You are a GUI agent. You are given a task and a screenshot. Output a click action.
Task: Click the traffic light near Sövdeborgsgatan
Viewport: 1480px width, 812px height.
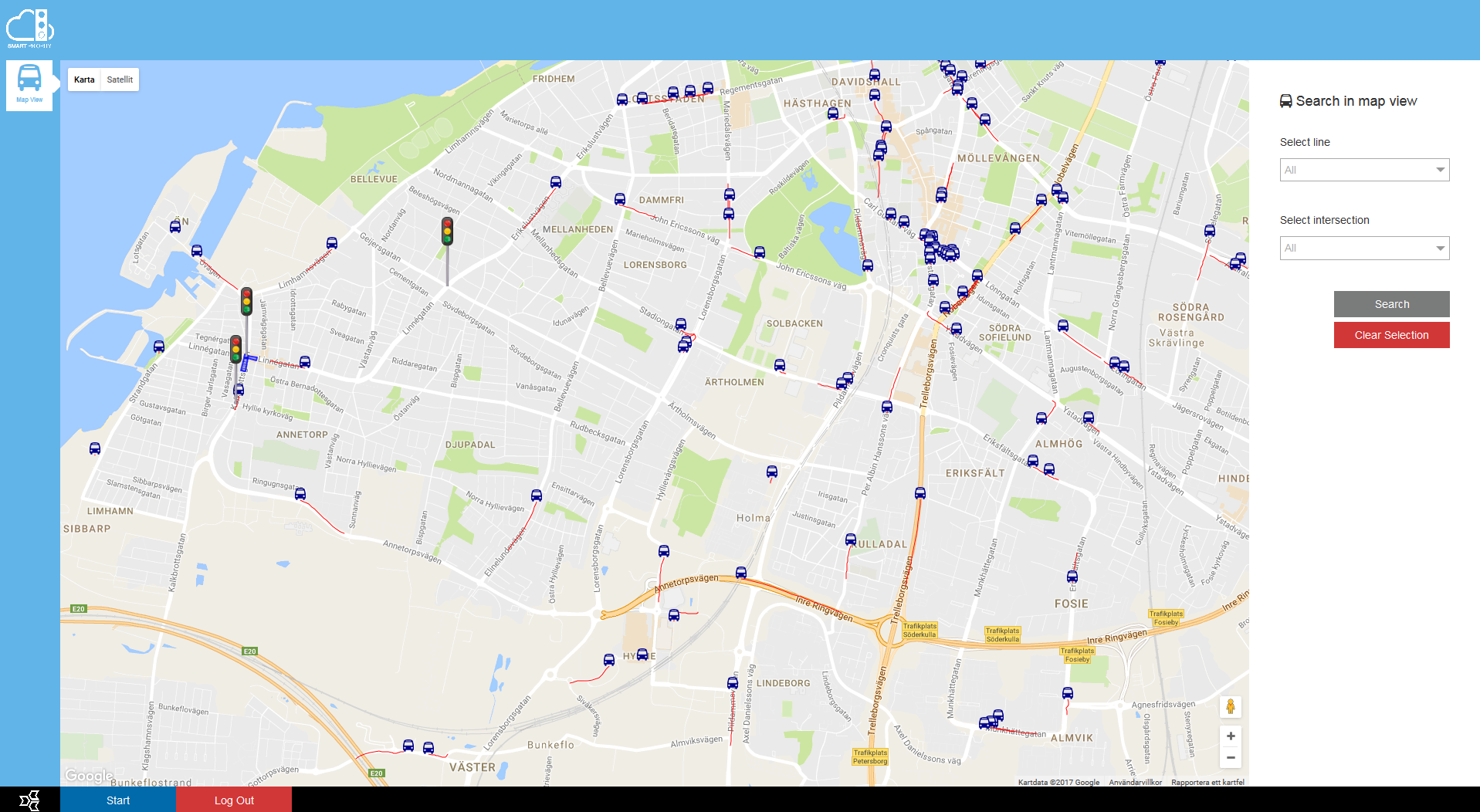coord(447,232)
